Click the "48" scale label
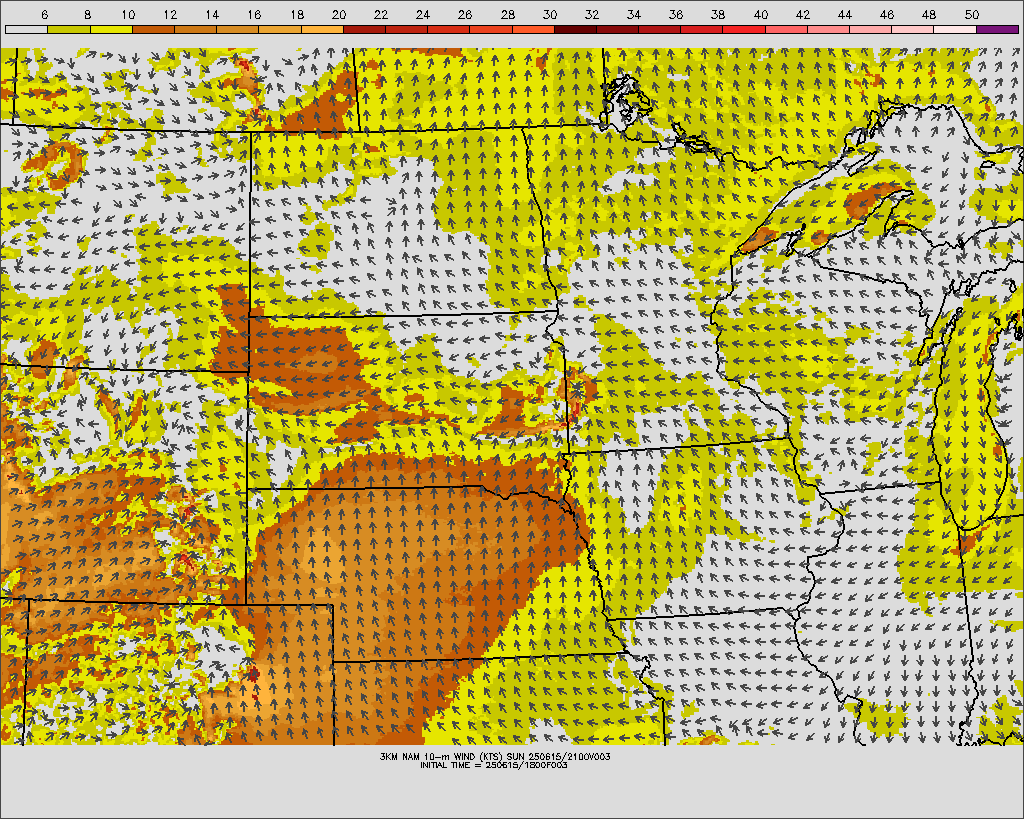 coord(929,14)
